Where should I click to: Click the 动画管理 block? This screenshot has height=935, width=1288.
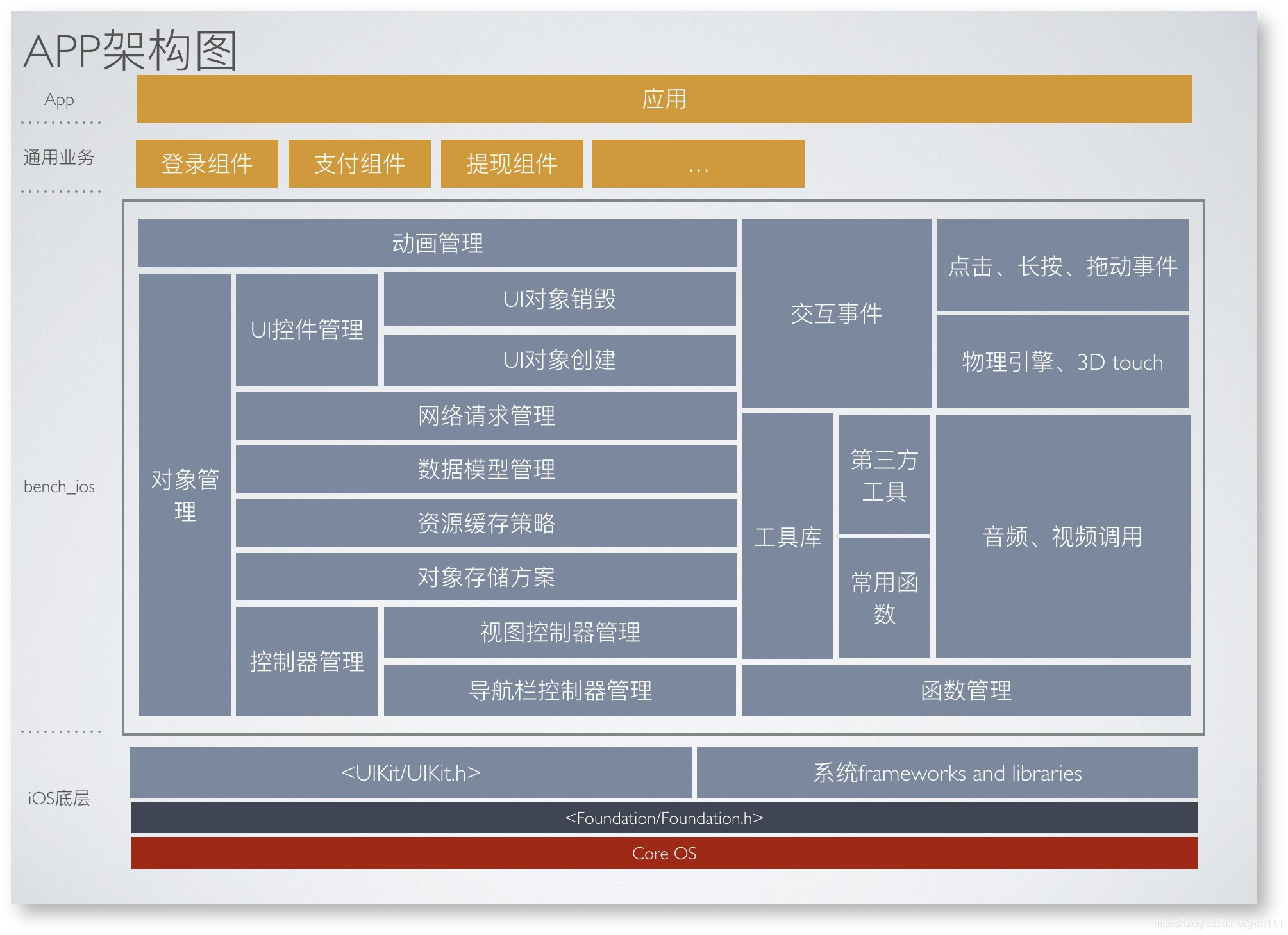(437, 244)
